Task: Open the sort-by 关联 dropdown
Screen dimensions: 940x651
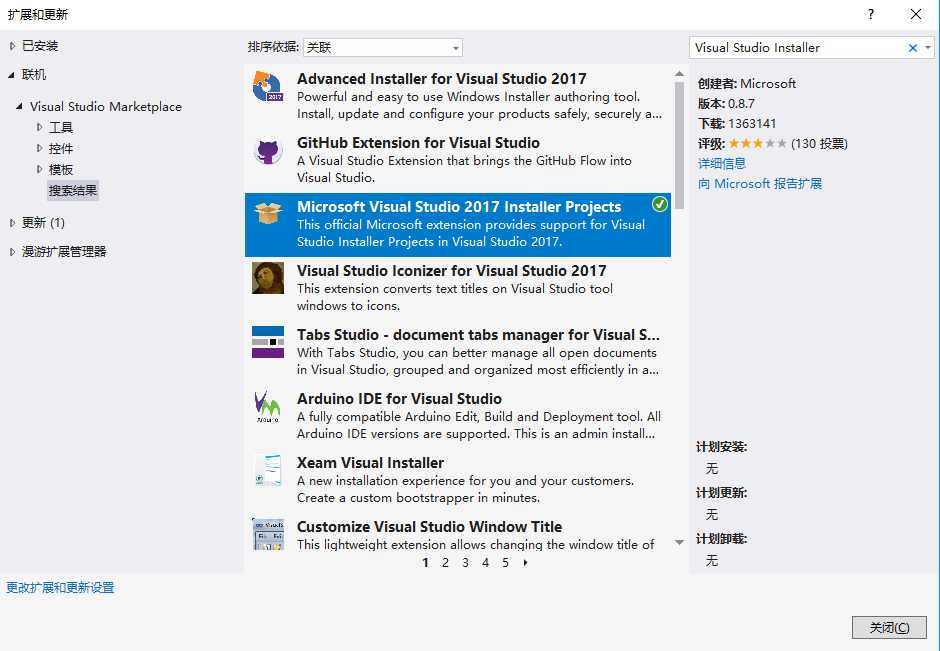Action: [382, 47]
